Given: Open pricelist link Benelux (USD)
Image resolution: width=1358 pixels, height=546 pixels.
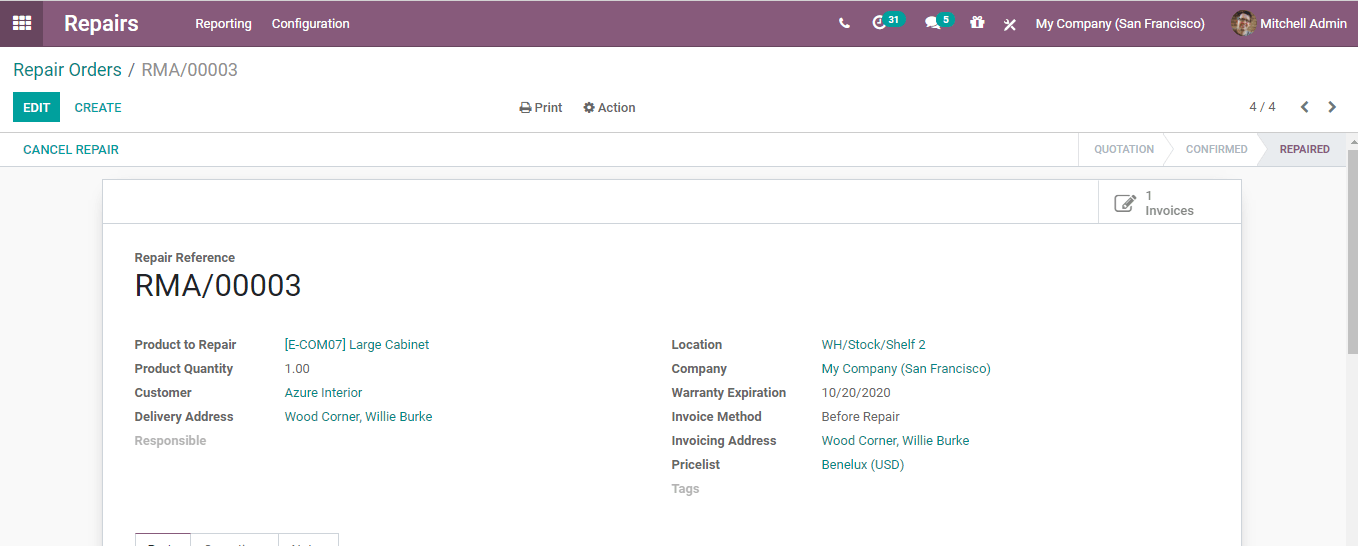Looking at the screenshot, I should (863, 464).
